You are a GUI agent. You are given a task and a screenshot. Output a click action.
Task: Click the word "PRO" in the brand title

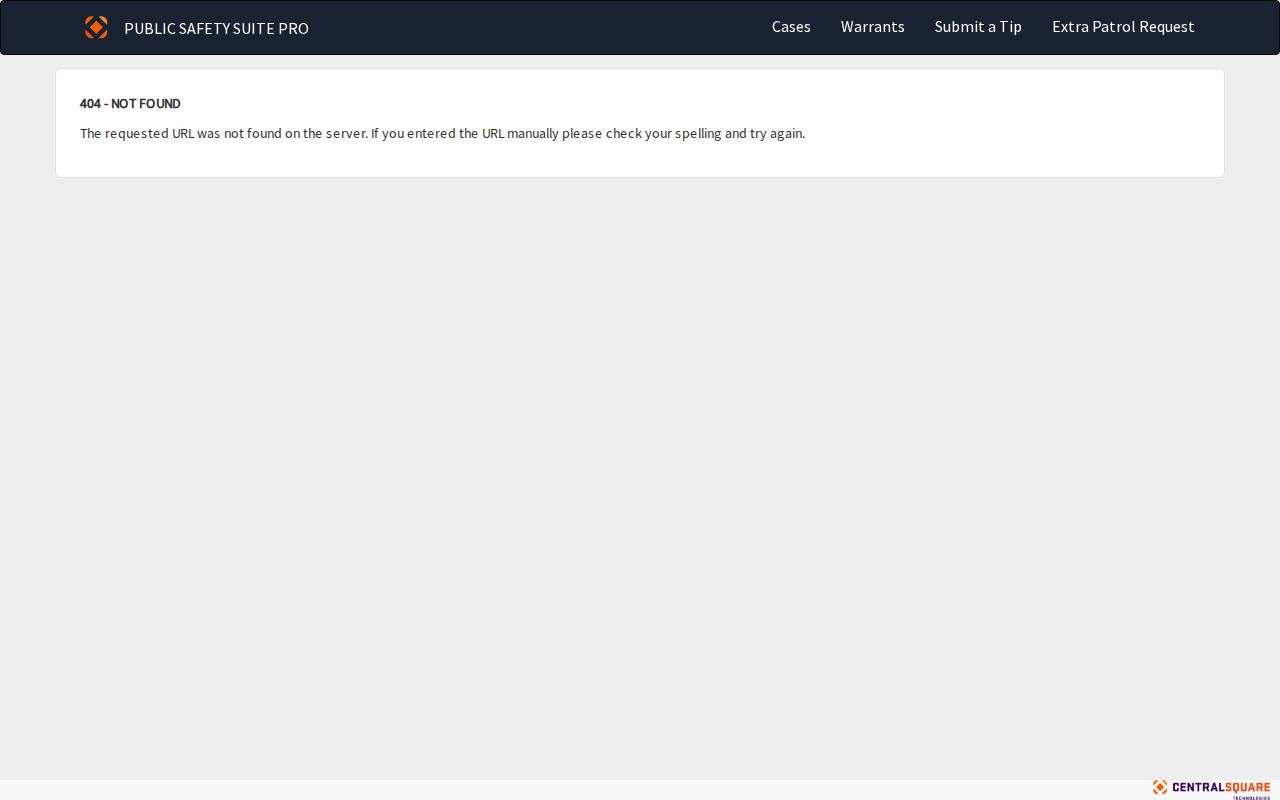pos(294,28)
